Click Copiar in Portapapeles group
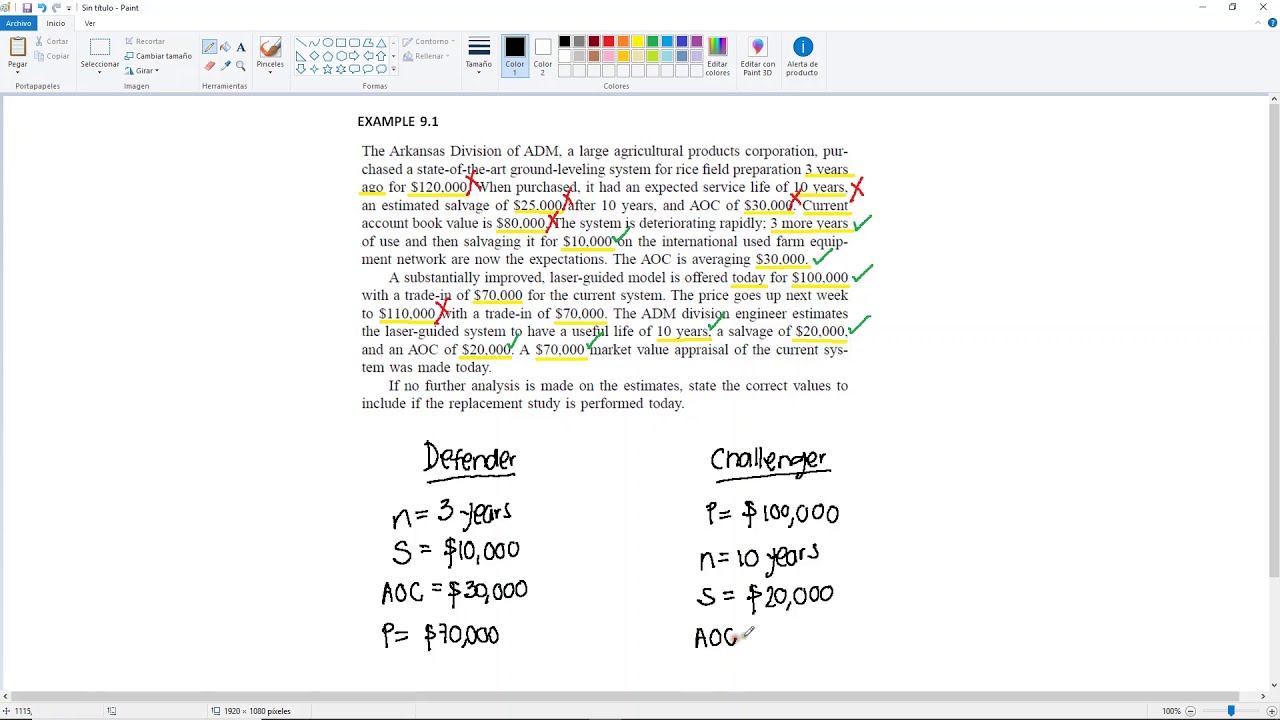 coord(52,56)
